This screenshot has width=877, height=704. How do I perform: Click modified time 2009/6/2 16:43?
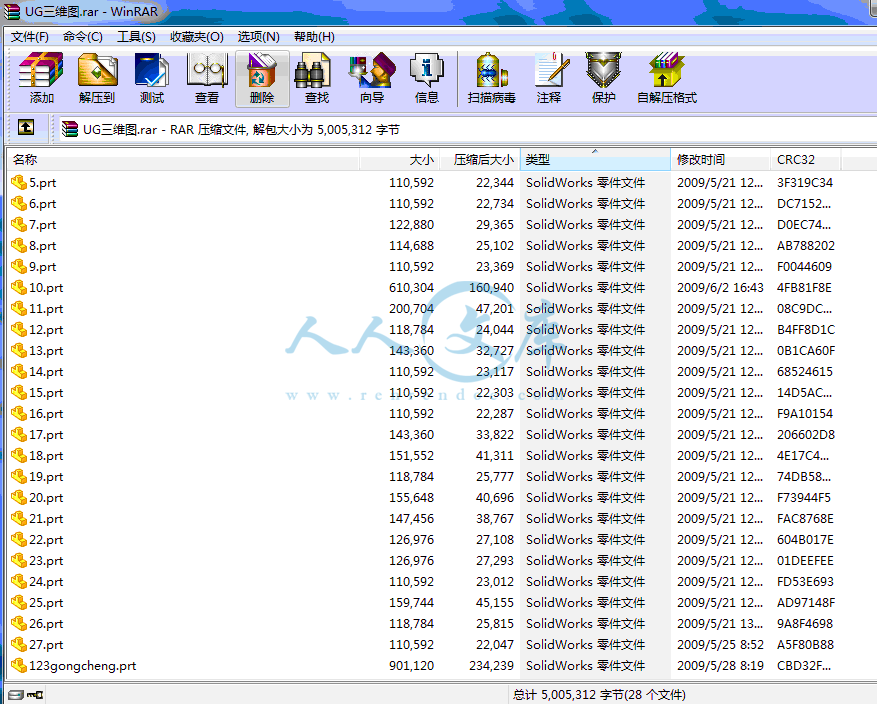tap(720, 287)
